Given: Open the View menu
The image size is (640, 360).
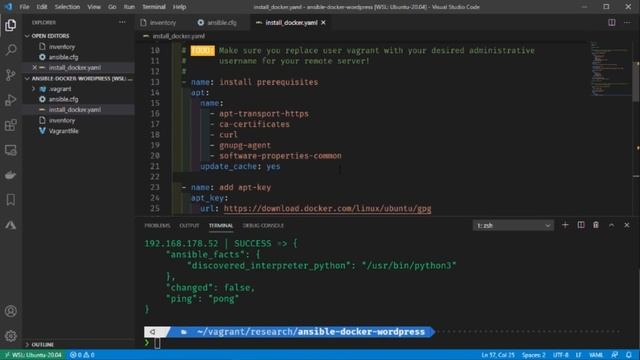Looking at the screenshot, I should (94, 7).
